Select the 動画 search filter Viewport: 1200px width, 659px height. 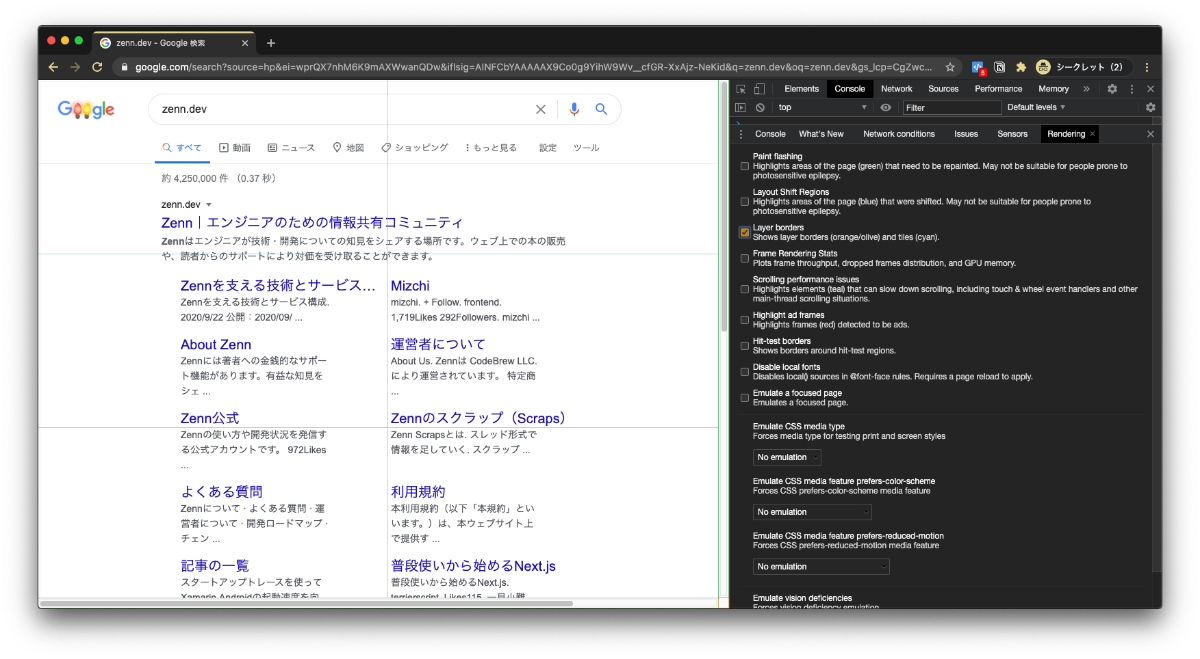click(235, 148)
